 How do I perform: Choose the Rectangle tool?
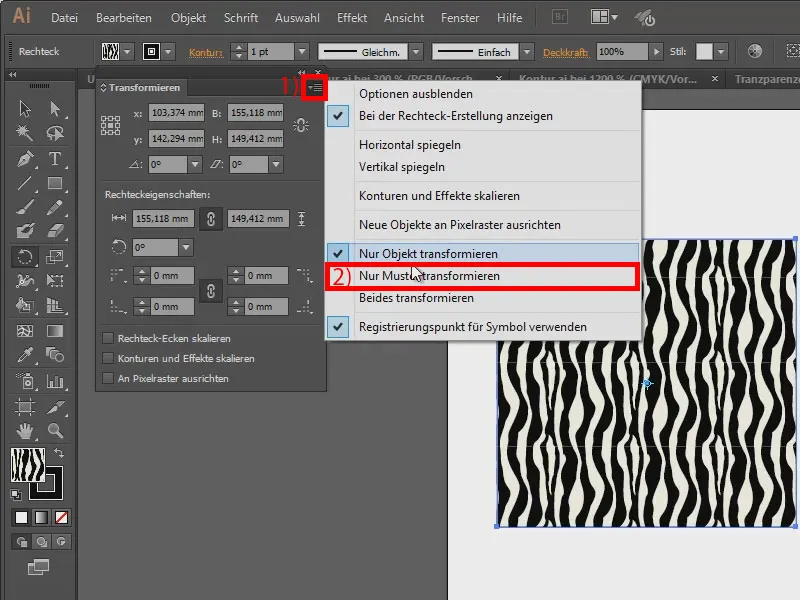tap(55, 183)
